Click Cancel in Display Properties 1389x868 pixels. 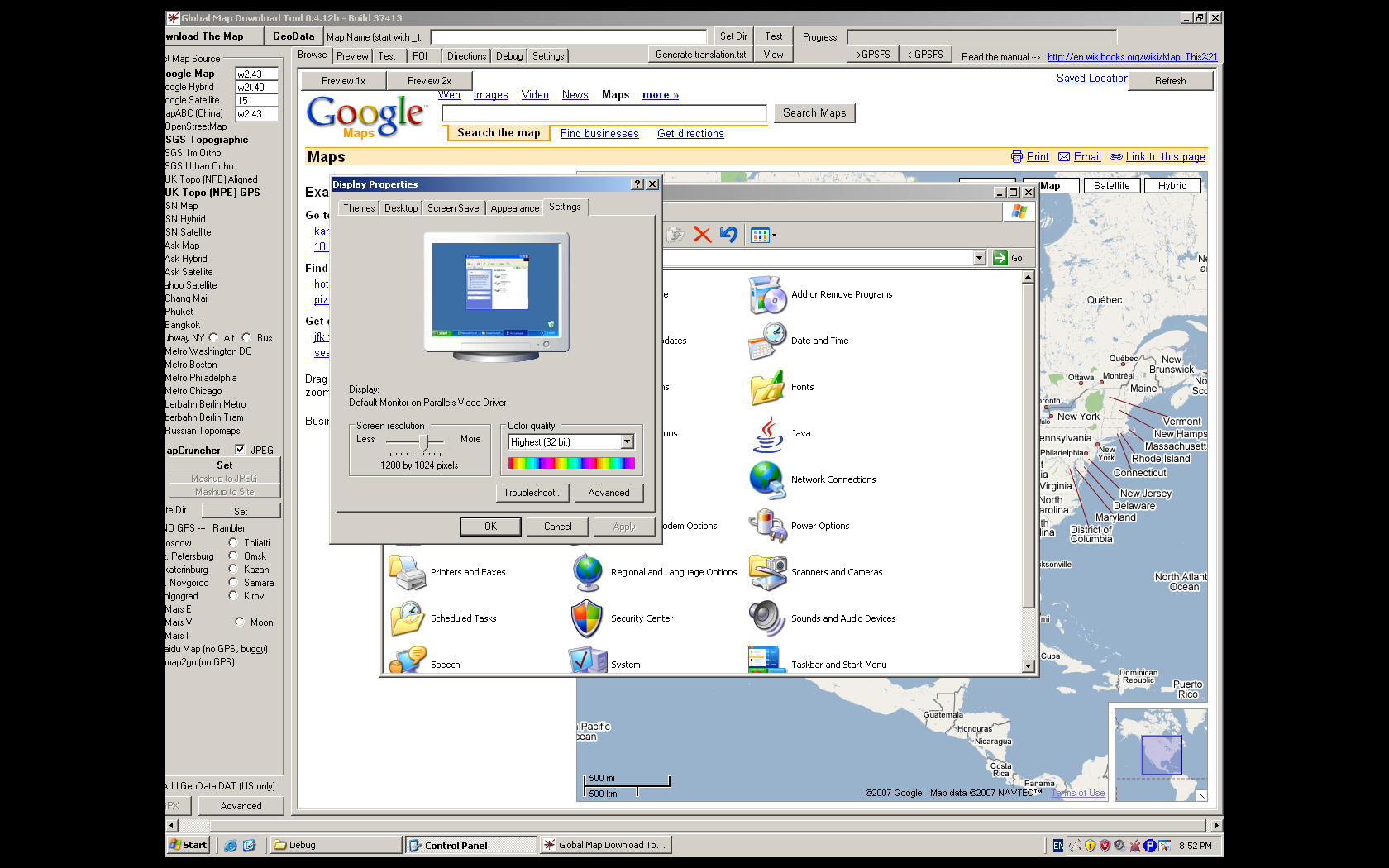pyautogui.click(x=558, y=527)
